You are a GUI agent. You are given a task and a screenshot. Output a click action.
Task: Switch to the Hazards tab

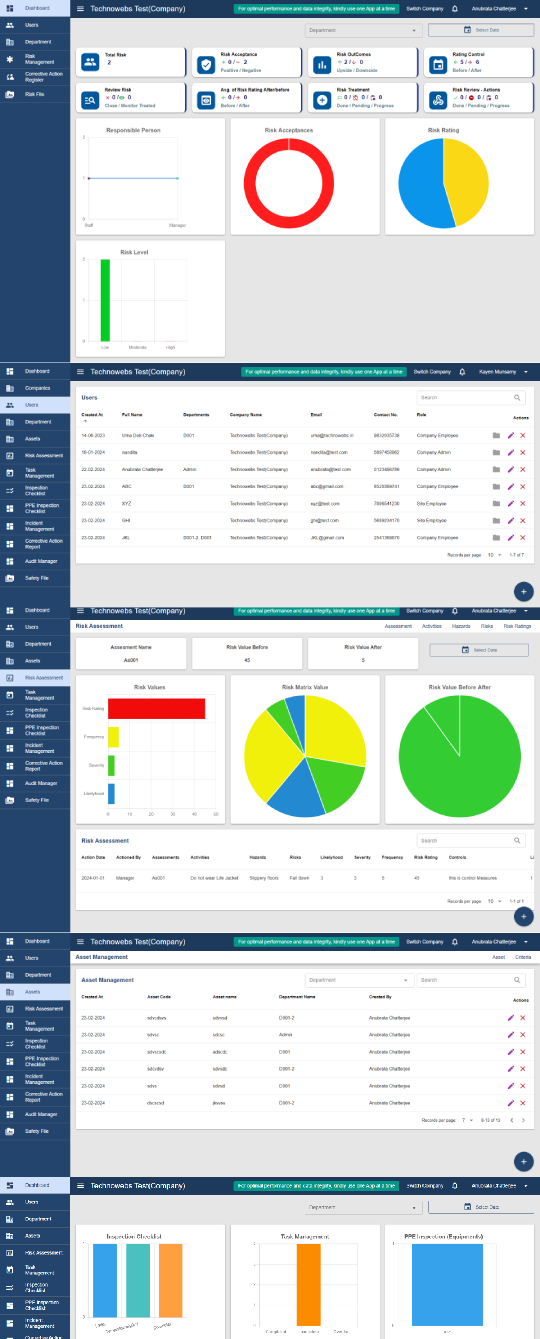461,626
